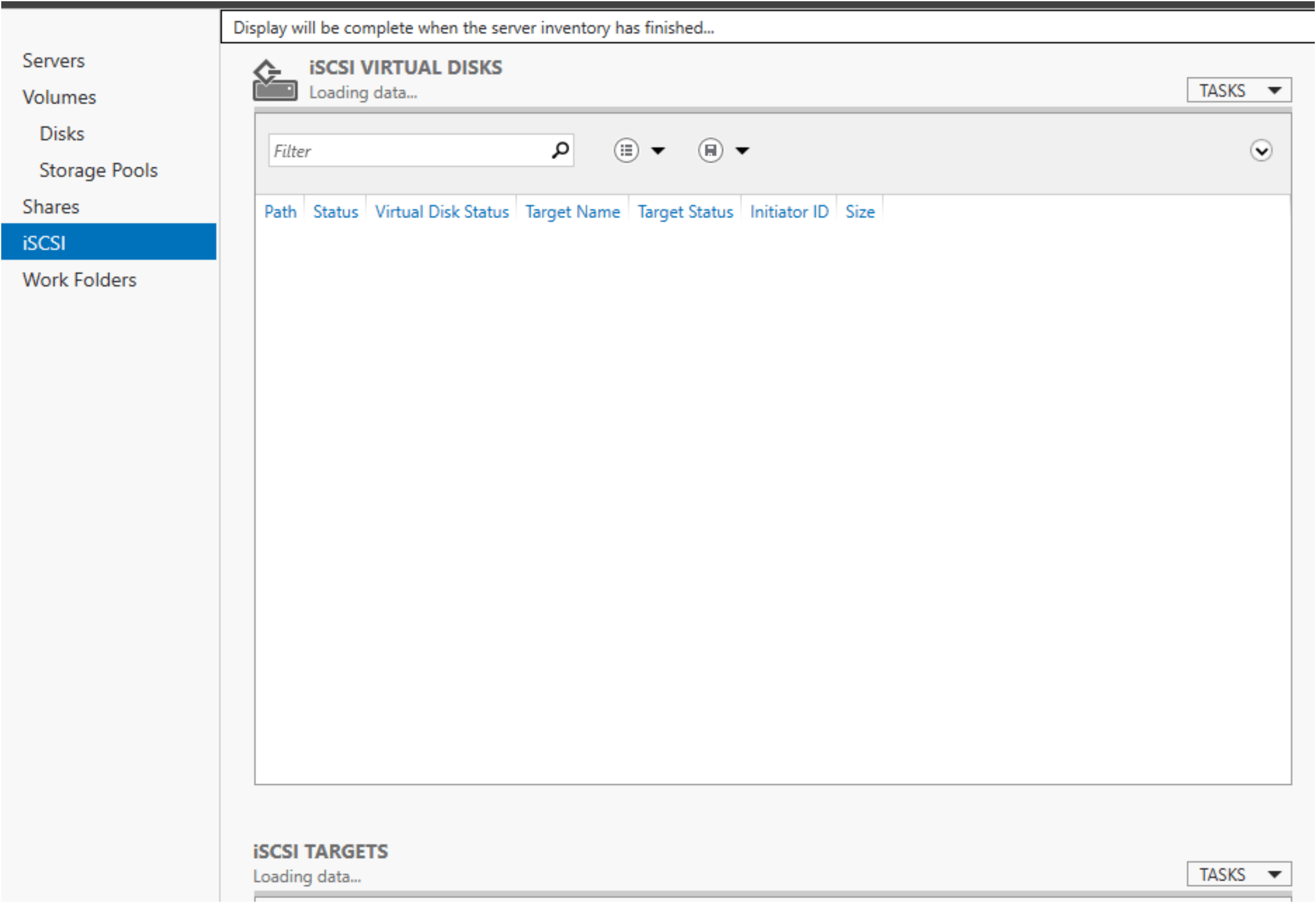Image resolution: width=1316 pixels, height=903 pixels.
Task: Open TASKS dropdown for iSCSI Virtual Disks
Action: [1239, 91]
